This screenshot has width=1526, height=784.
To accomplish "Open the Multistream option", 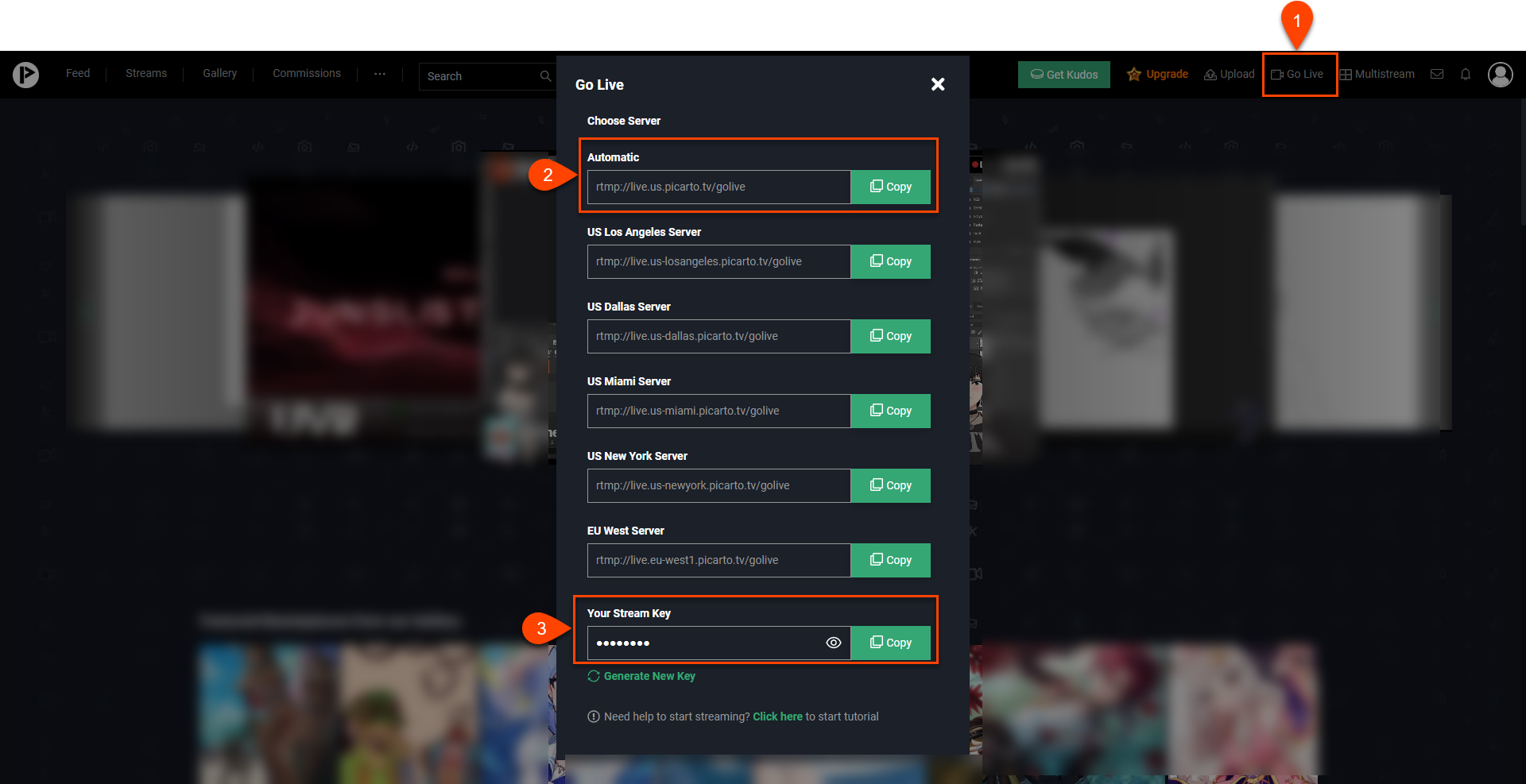I will (1377, 74).
